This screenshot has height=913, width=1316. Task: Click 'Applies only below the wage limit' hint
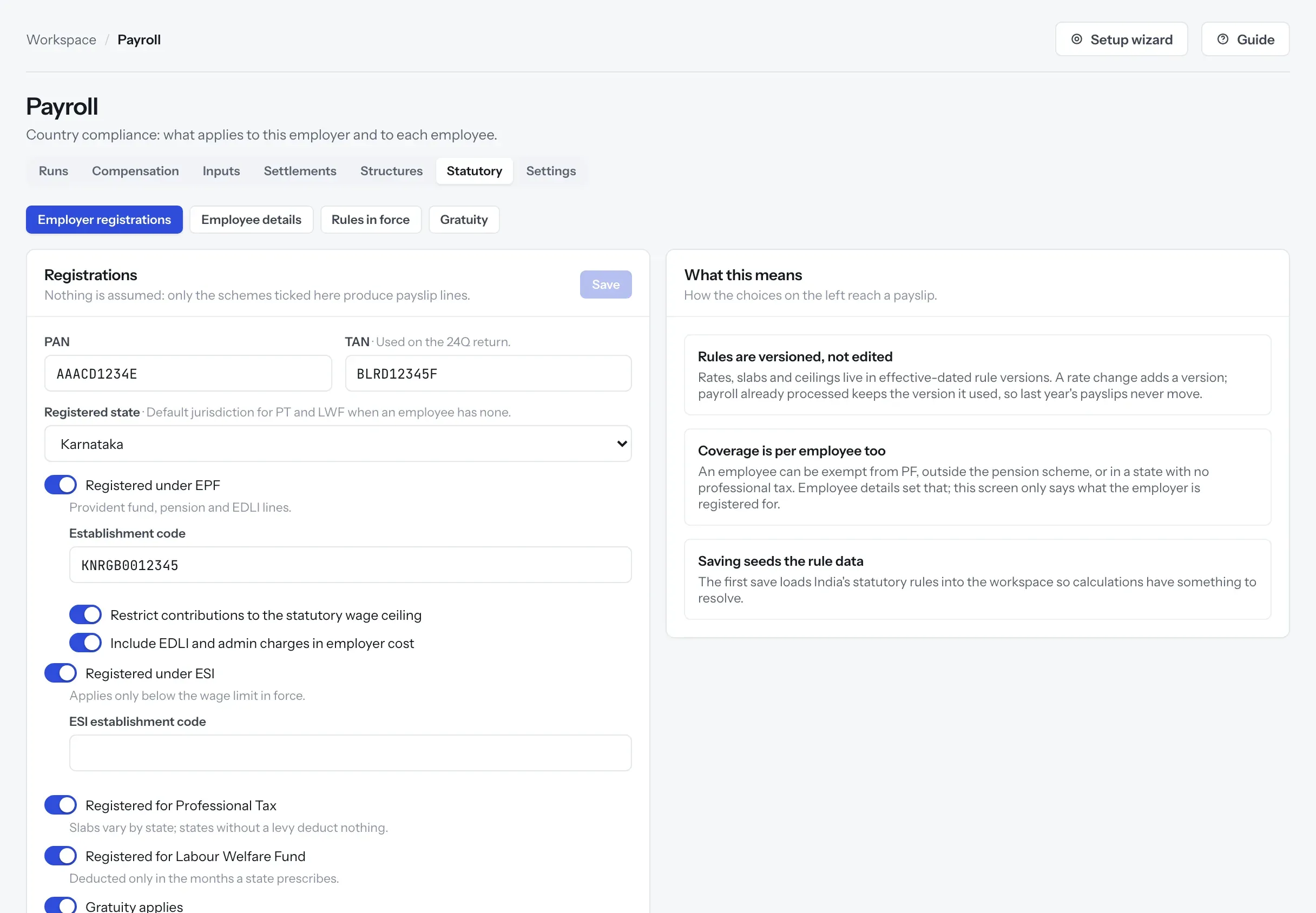point(187,696)
